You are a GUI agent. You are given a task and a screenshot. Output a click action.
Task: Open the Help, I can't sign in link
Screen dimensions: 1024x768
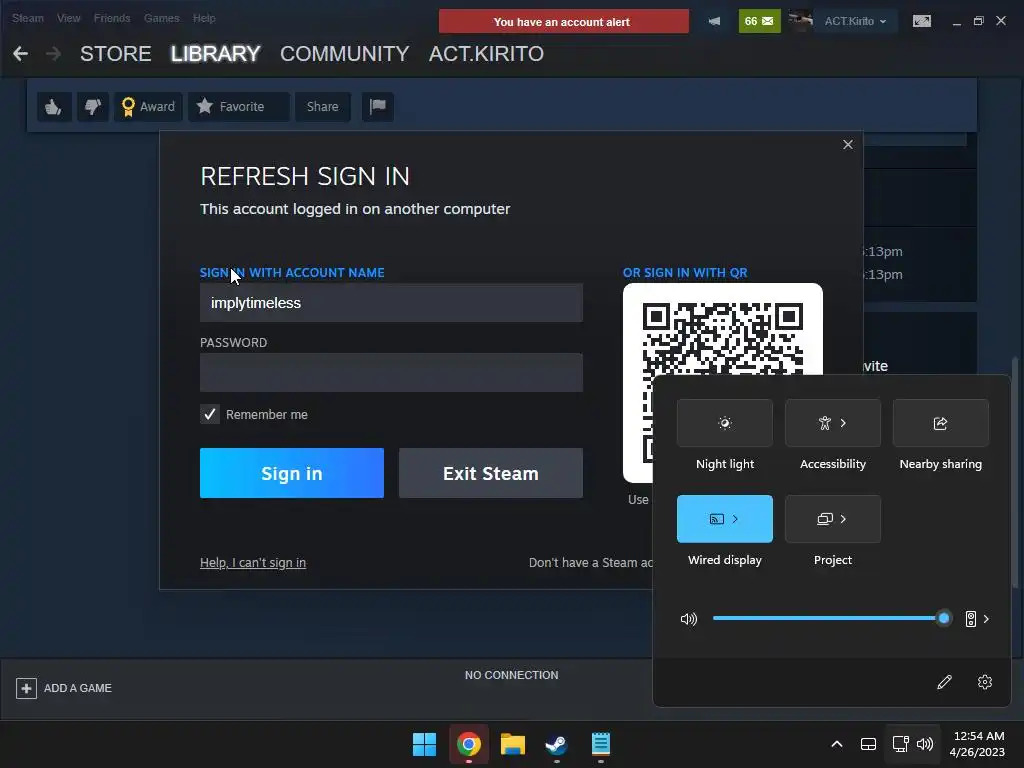(253, 562)
